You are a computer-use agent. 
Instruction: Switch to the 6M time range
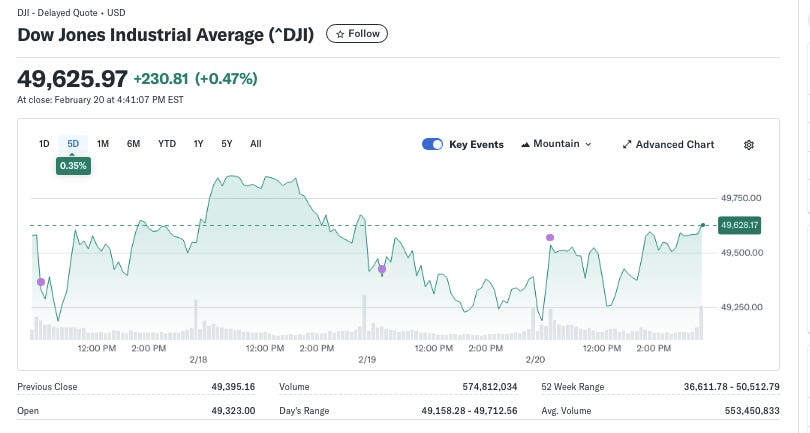click(x=133, y=144)
